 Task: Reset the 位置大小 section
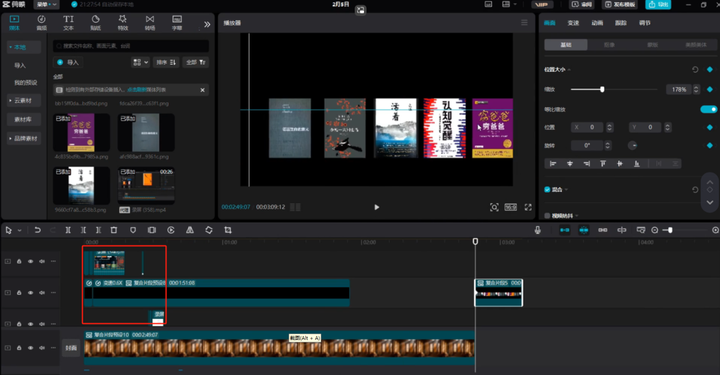[695, 70]
